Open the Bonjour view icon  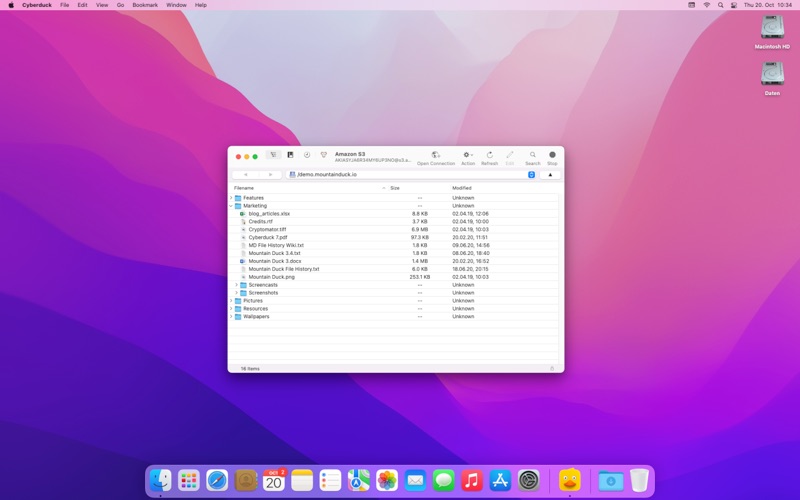pos(323,155)
